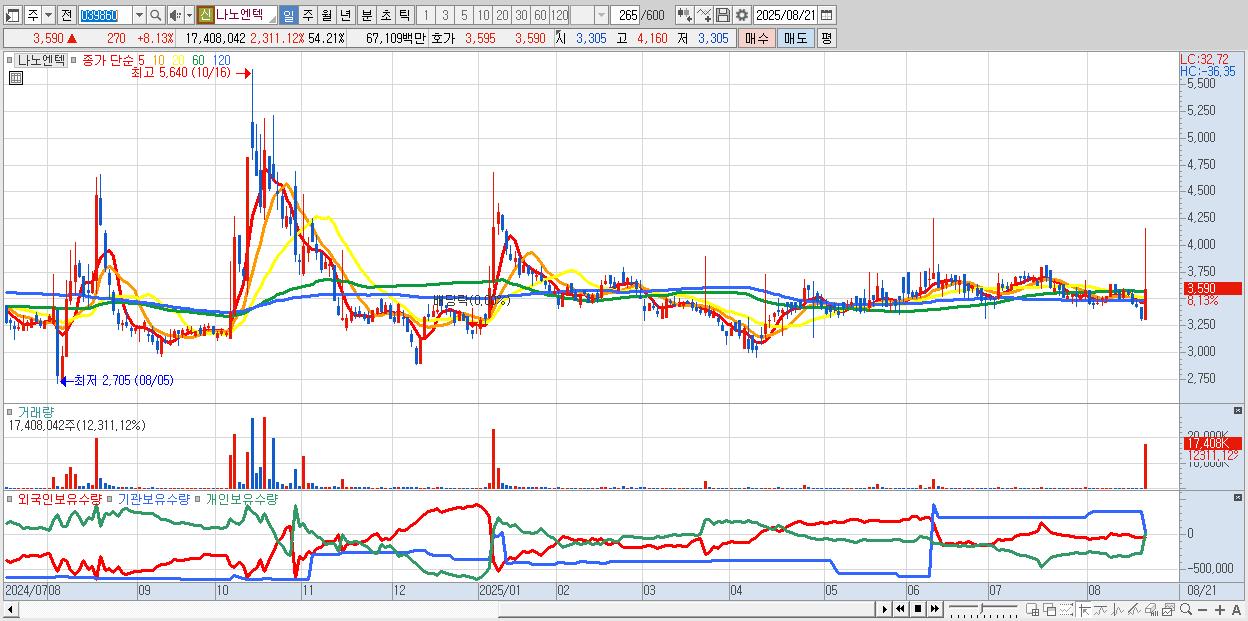Click the dotted range selection icon in bottom toolbar
Viewport: 1248px width, 621px height.
coord(1066,609)
